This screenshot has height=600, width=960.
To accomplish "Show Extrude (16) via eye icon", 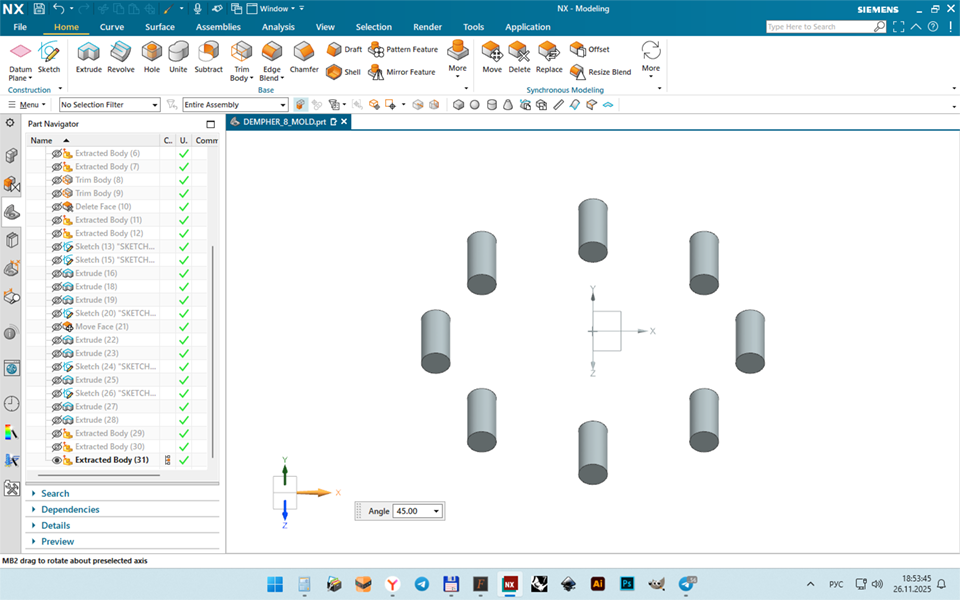I will coord(57,273).
